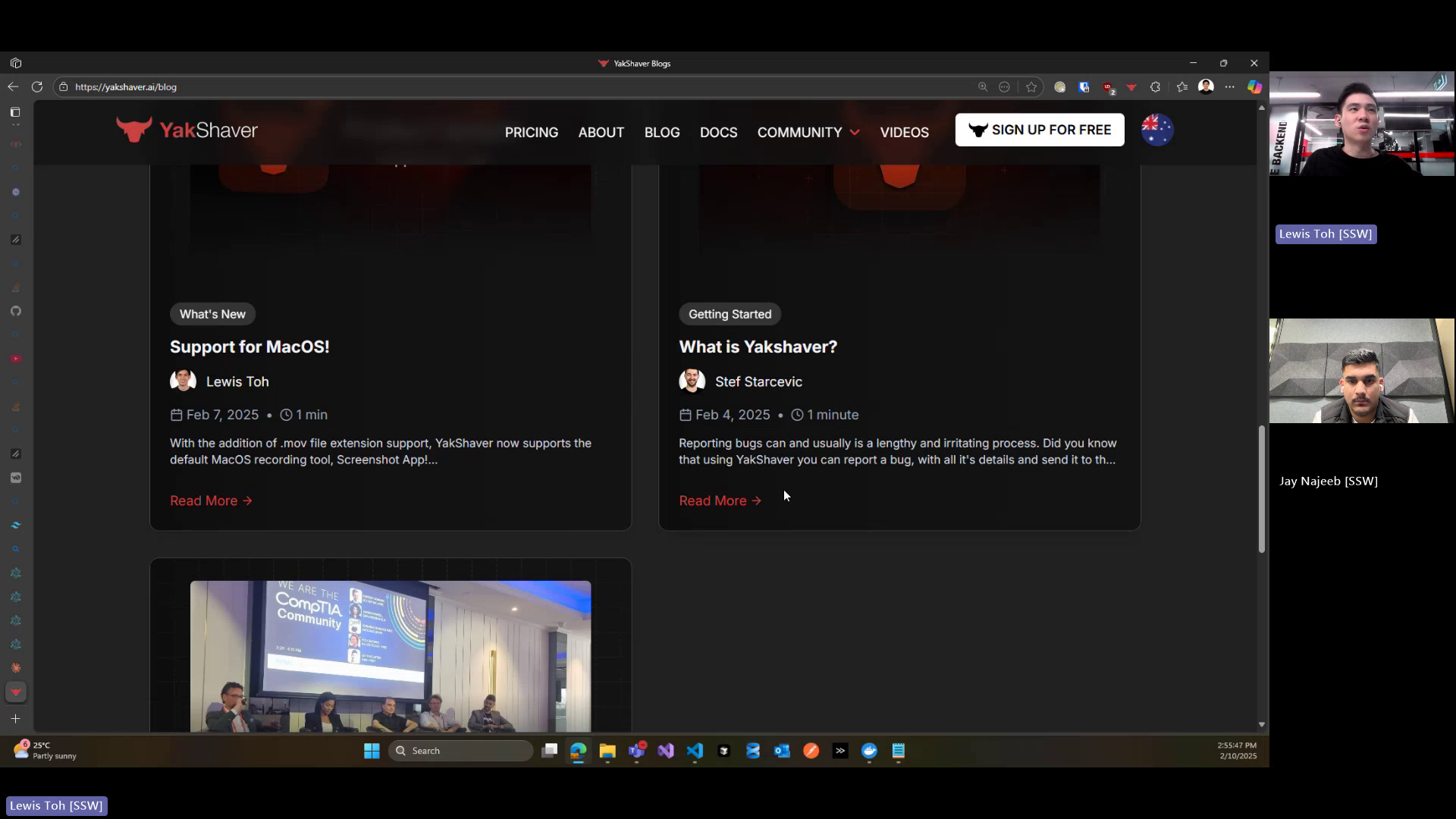Expand the COMMUNITY navigation dropdown
1456x819 pixels.
pyautogui.click(x=808, y=132)
